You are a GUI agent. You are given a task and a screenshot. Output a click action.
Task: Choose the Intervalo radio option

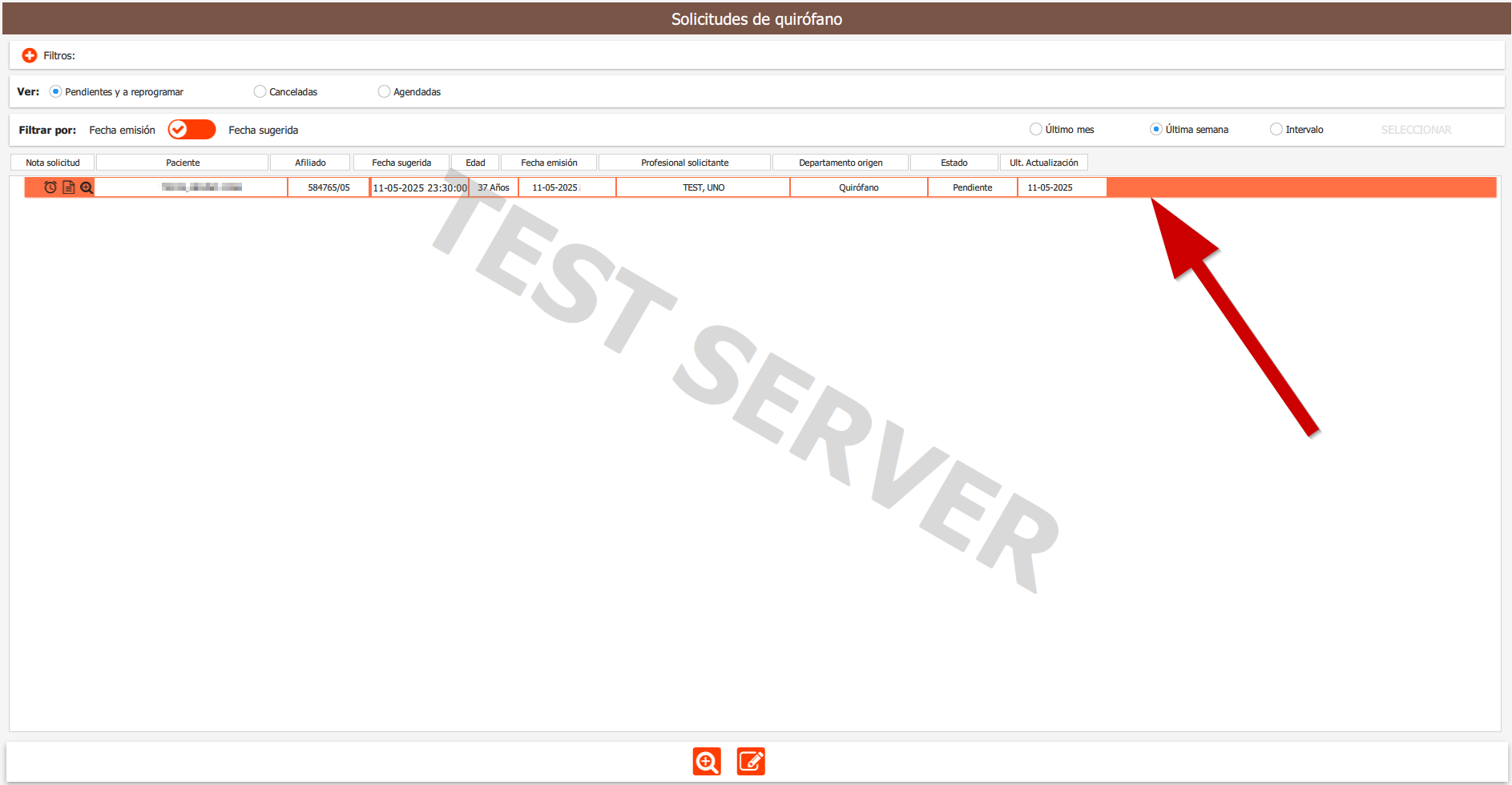point(1276,130)
